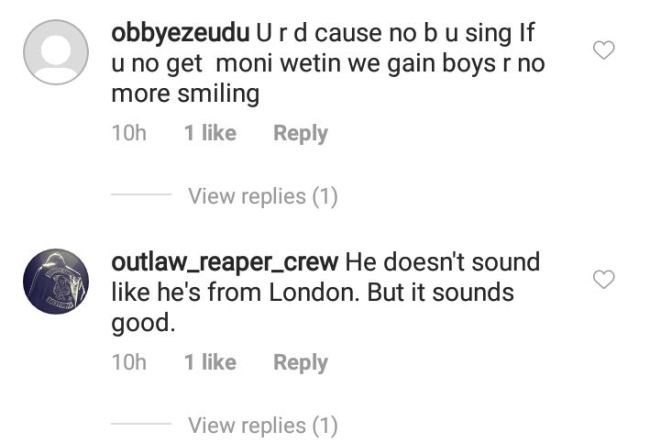Screen dimensions: 650x443
Task: Click the 10h timestamp under obbyezeudu's comment
Action: (128, 133)
